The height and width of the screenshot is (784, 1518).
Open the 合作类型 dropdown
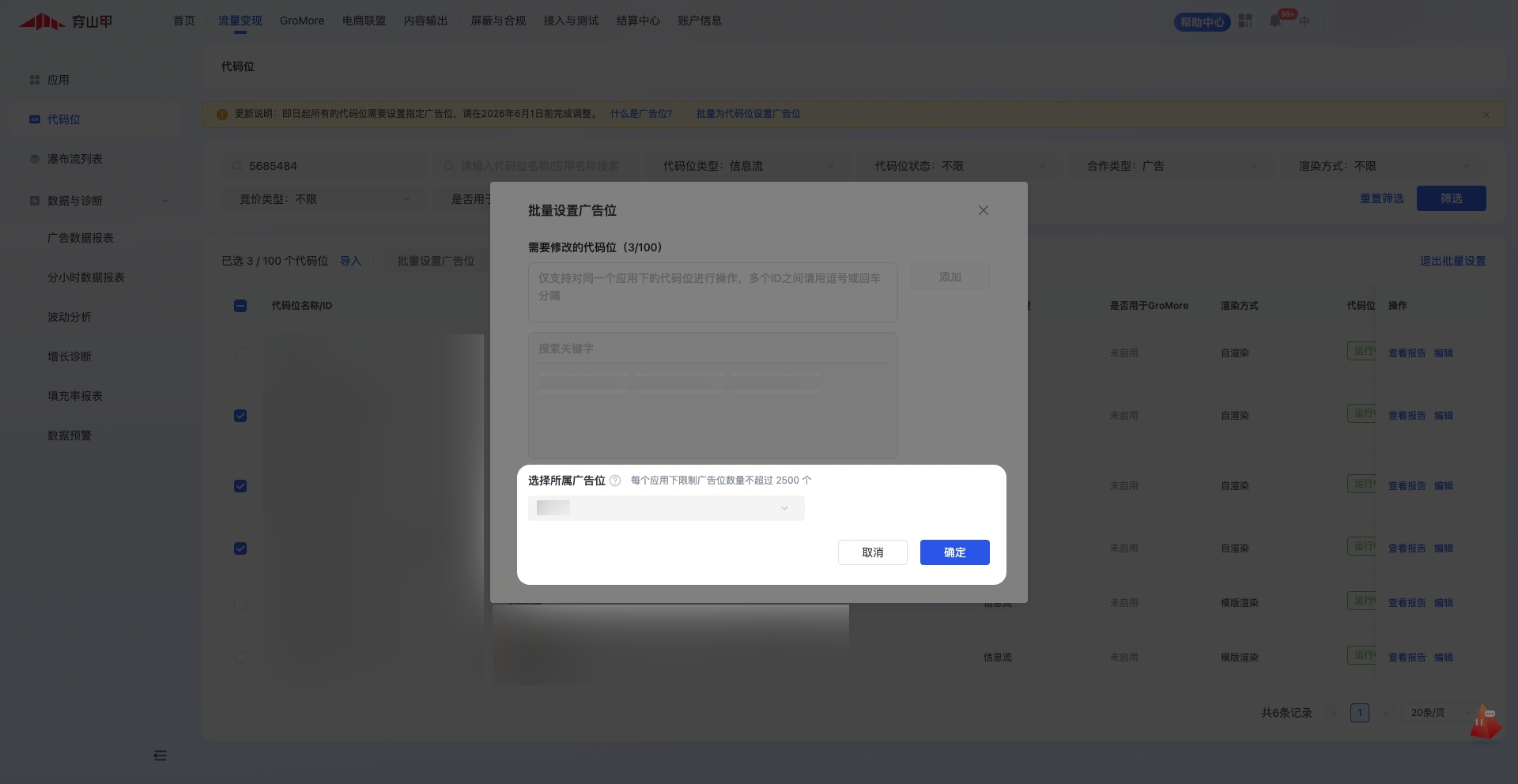coord(1171,166)
